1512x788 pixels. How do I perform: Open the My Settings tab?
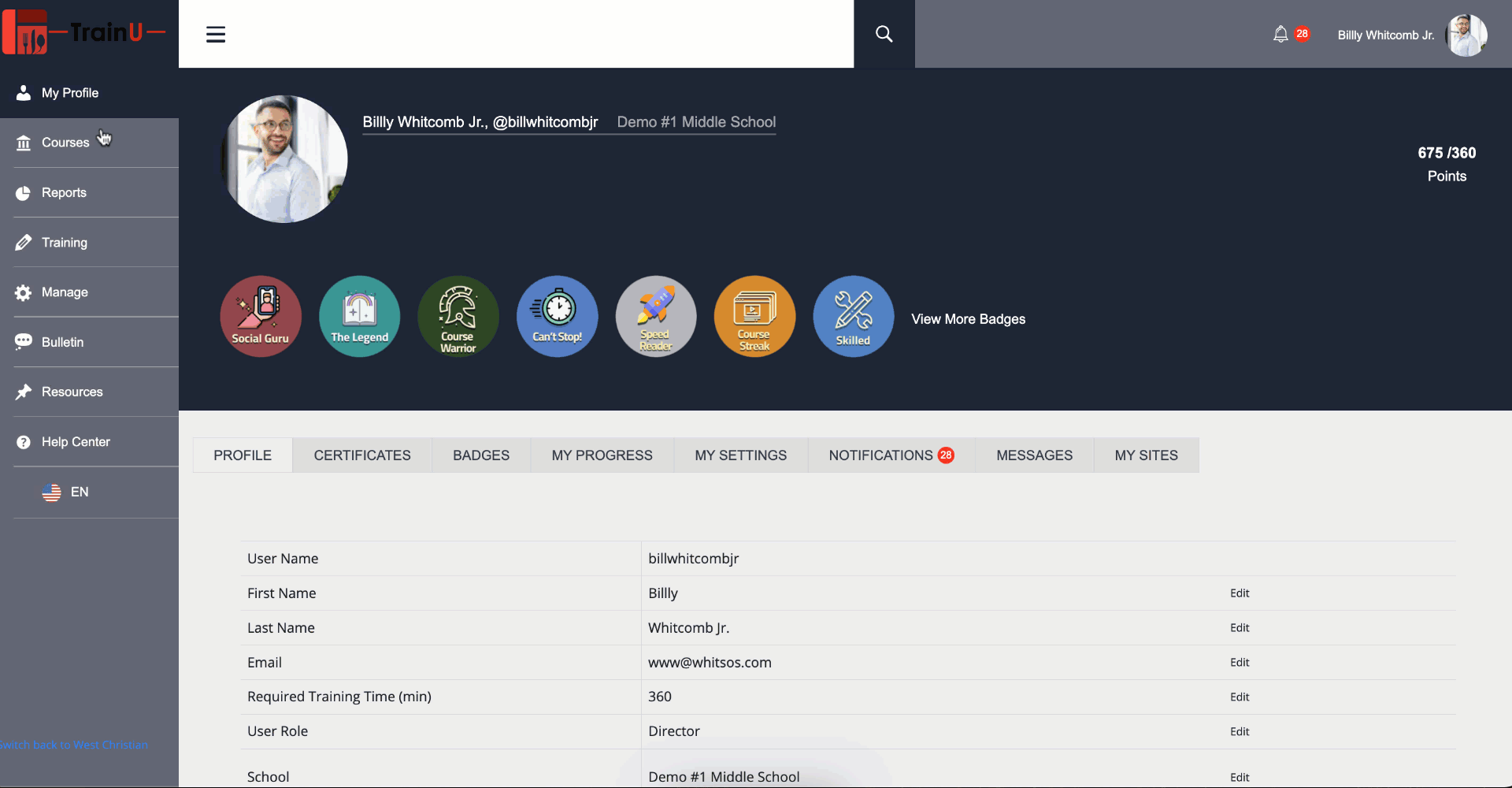point(740,455)
